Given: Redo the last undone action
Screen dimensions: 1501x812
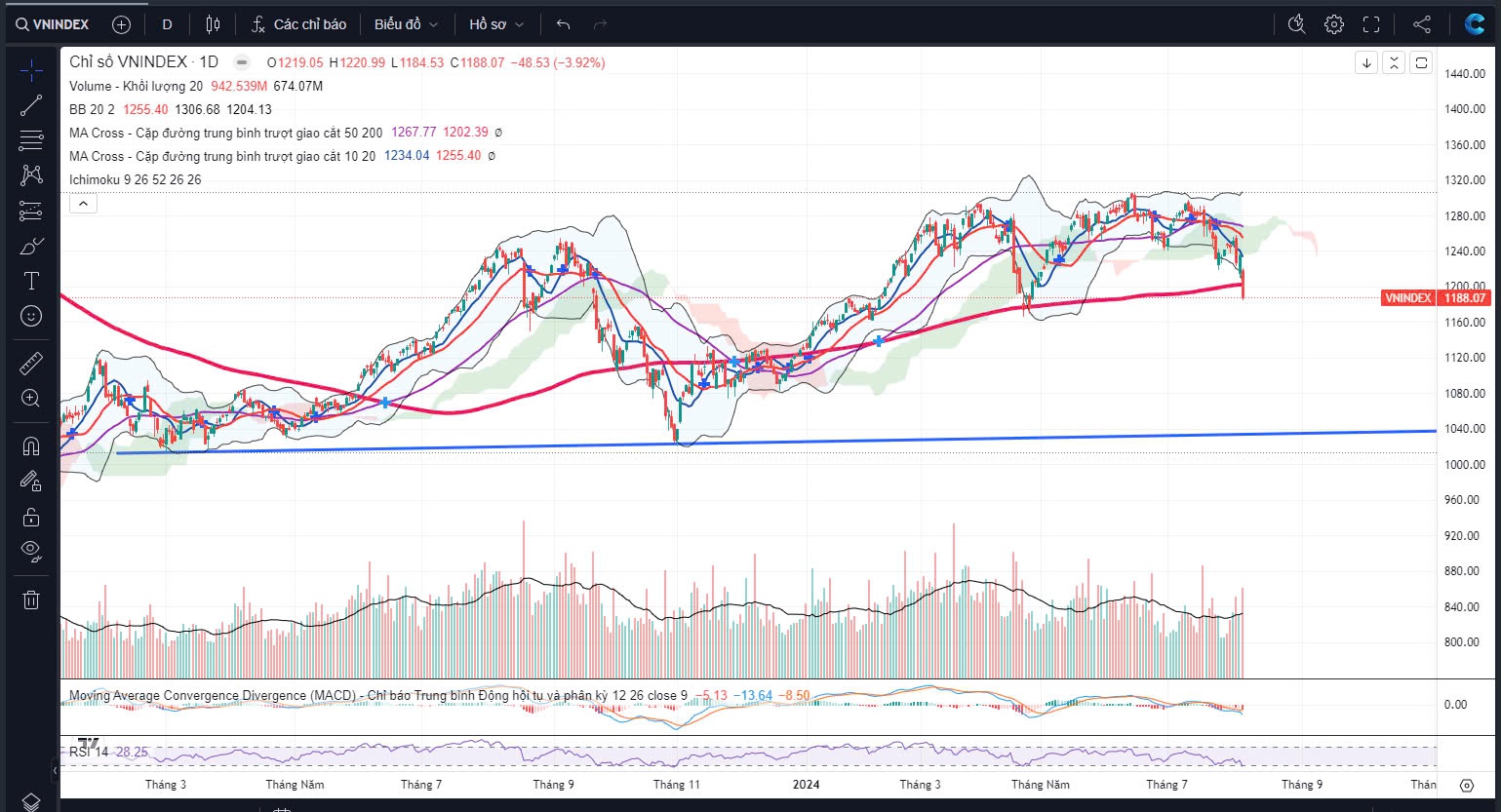Looking at the screenshot, I should (600, 24).
